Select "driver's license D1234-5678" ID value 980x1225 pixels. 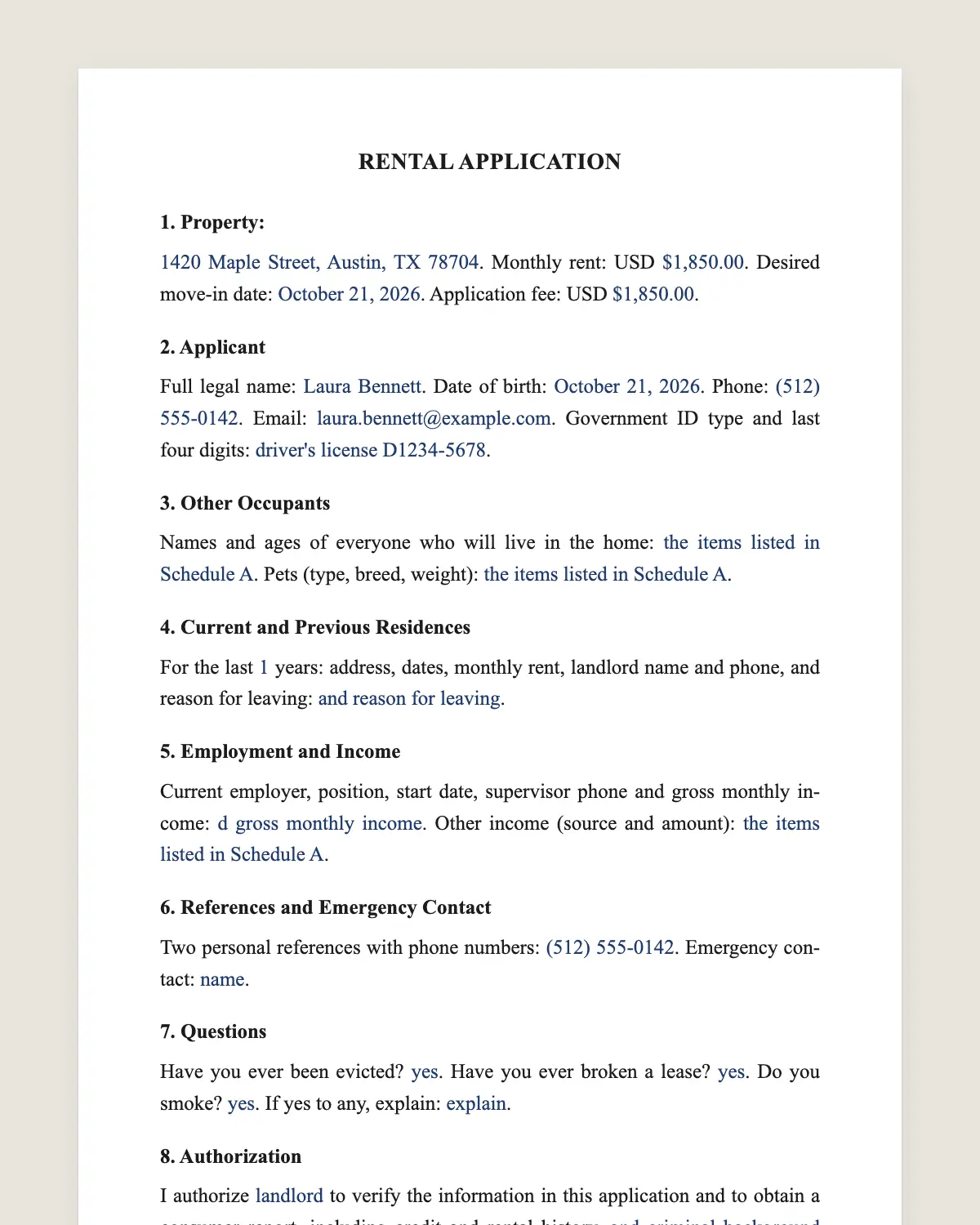coord(371,450)
